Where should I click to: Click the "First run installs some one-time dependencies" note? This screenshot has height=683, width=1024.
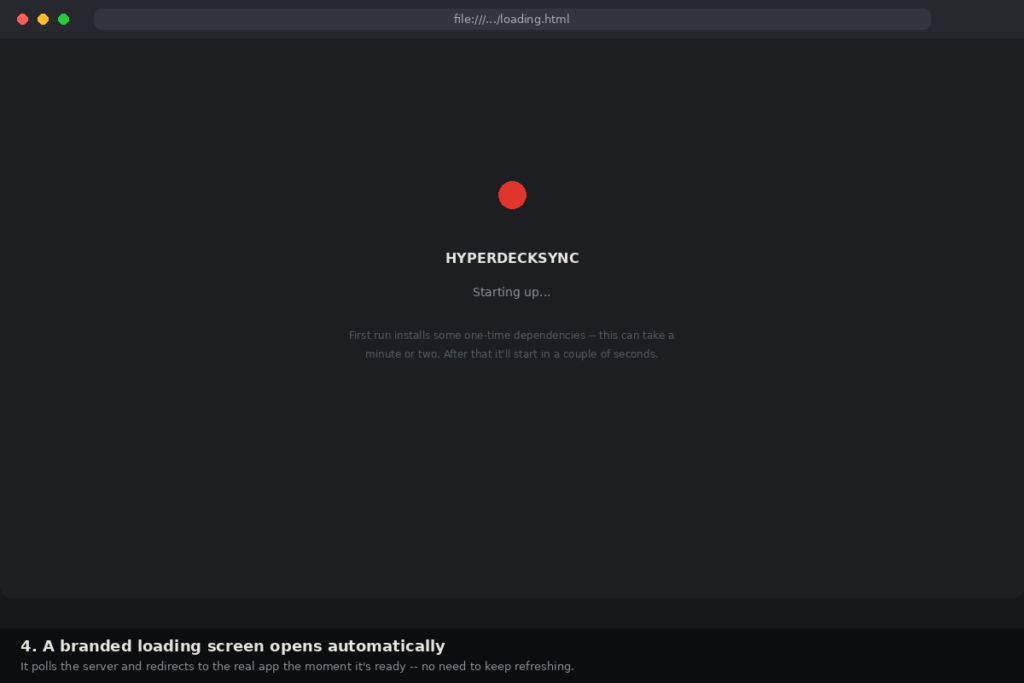coord(511,344)
